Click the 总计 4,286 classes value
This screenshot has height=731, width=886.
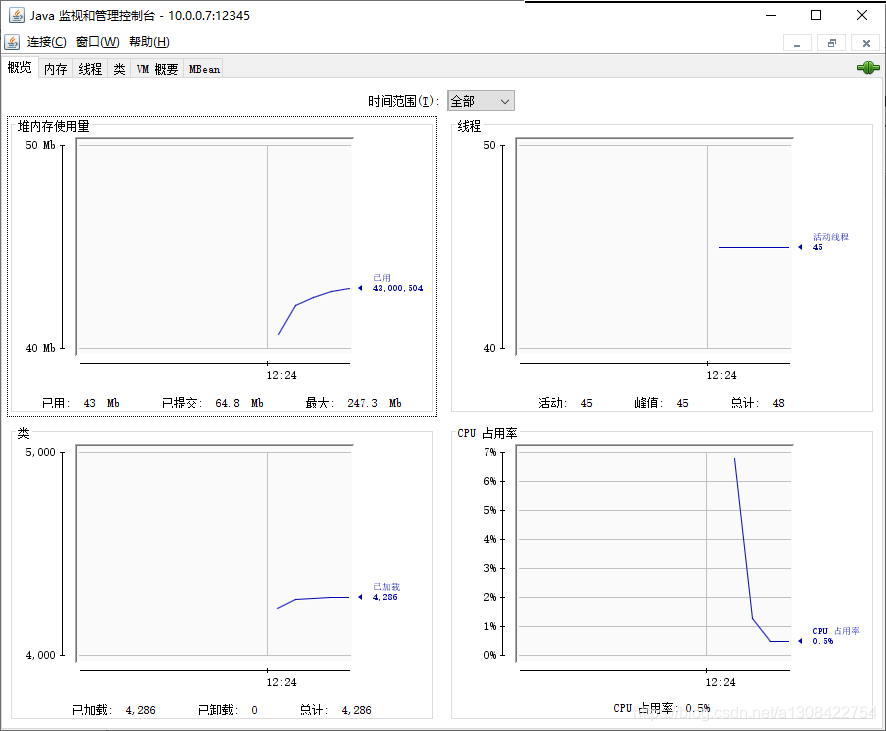click(336, 710)
